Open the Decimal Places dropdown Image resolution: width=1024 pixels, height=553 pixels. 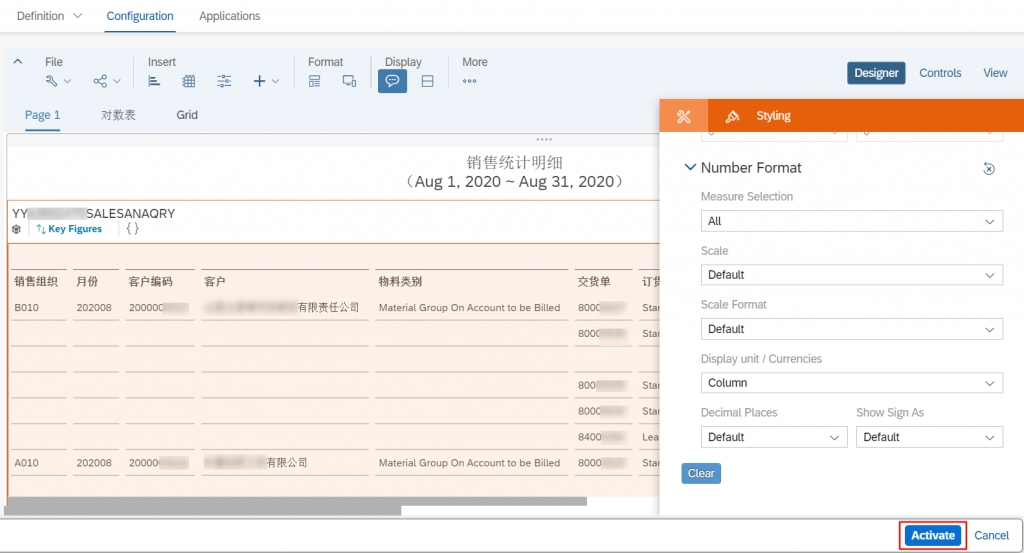pos(774,437)
